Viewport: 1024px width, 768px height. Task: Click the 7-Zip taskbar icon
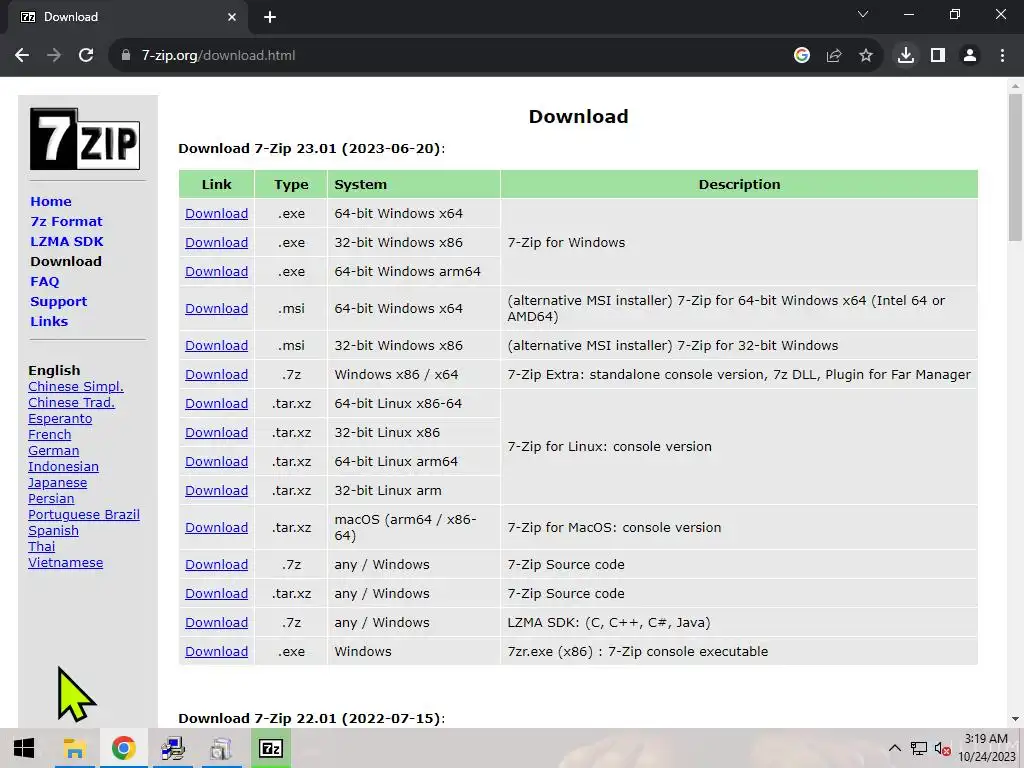[271, 748]
